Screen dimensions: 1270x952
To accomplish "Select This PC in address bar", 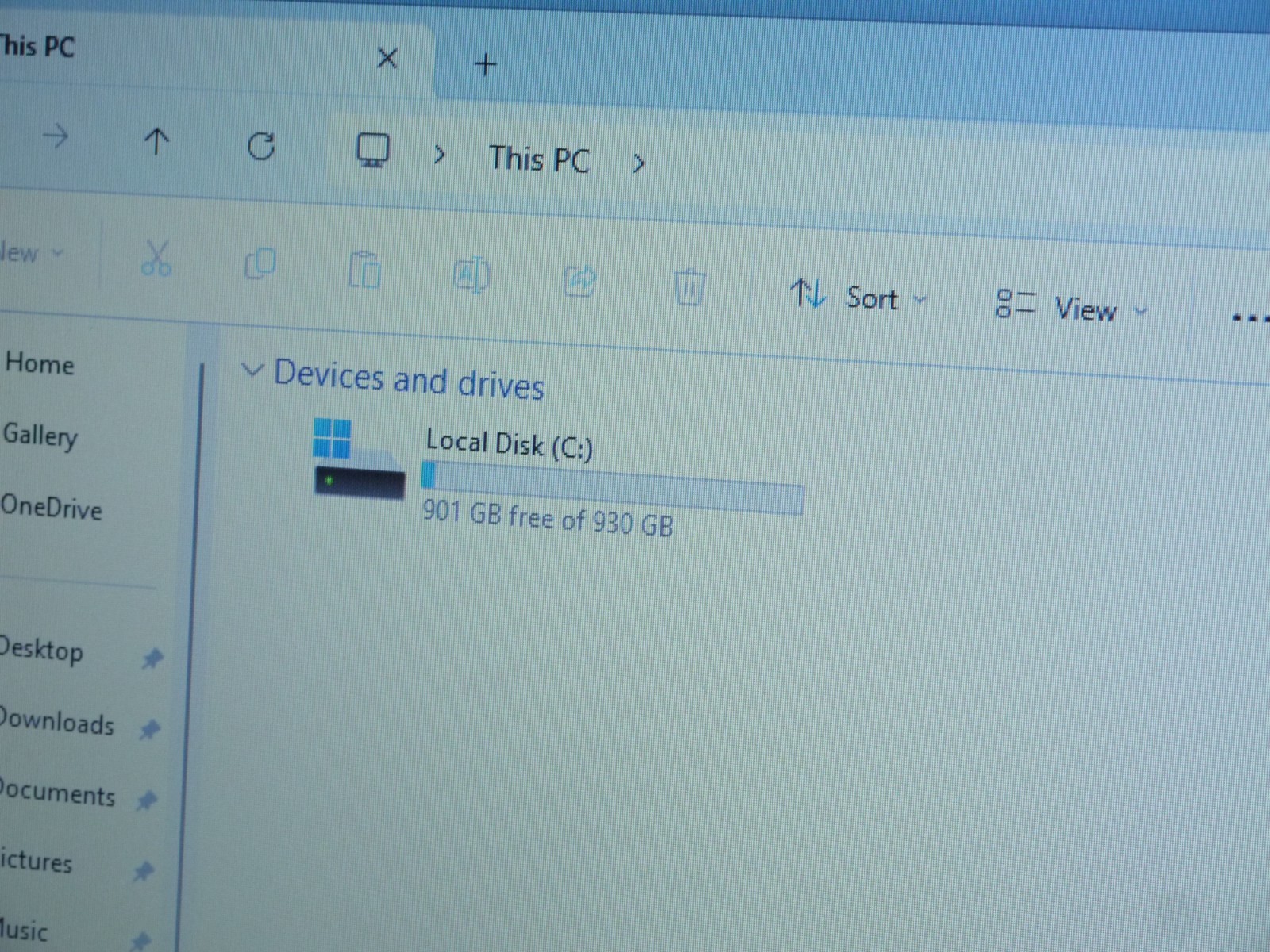I will click(x=540, y=159).
